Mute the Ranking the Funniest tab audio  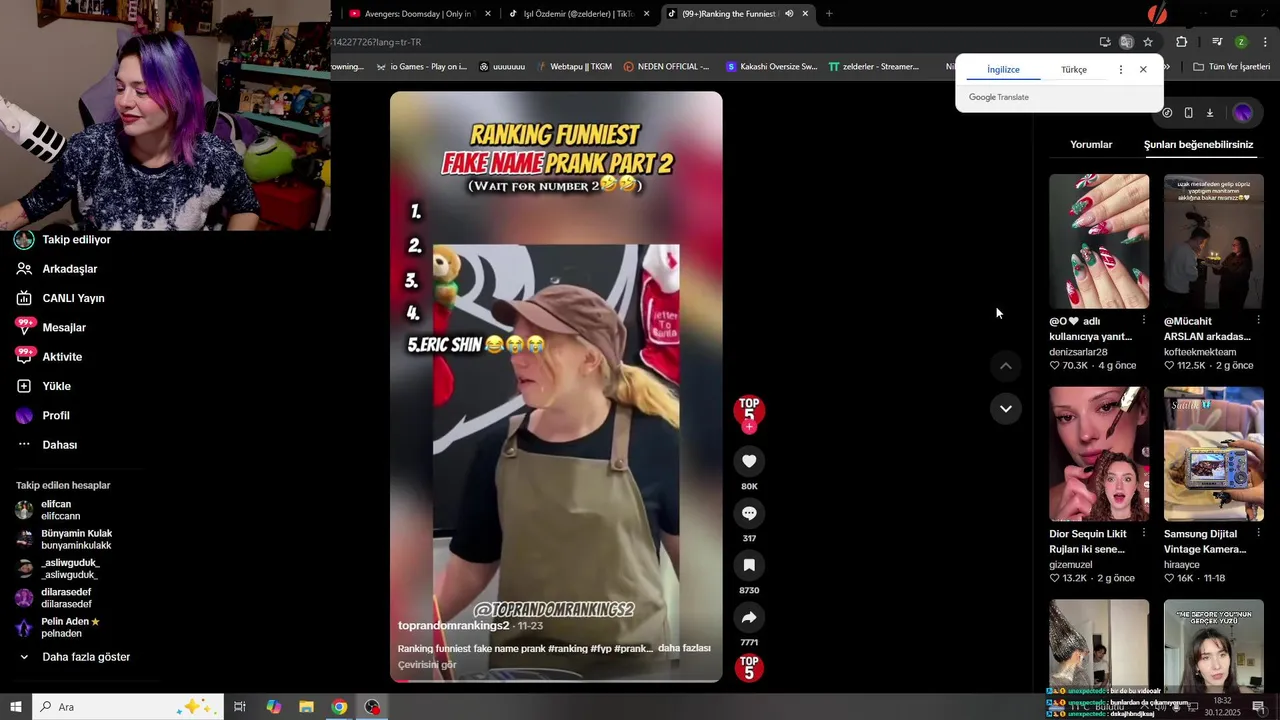point(789,14)
